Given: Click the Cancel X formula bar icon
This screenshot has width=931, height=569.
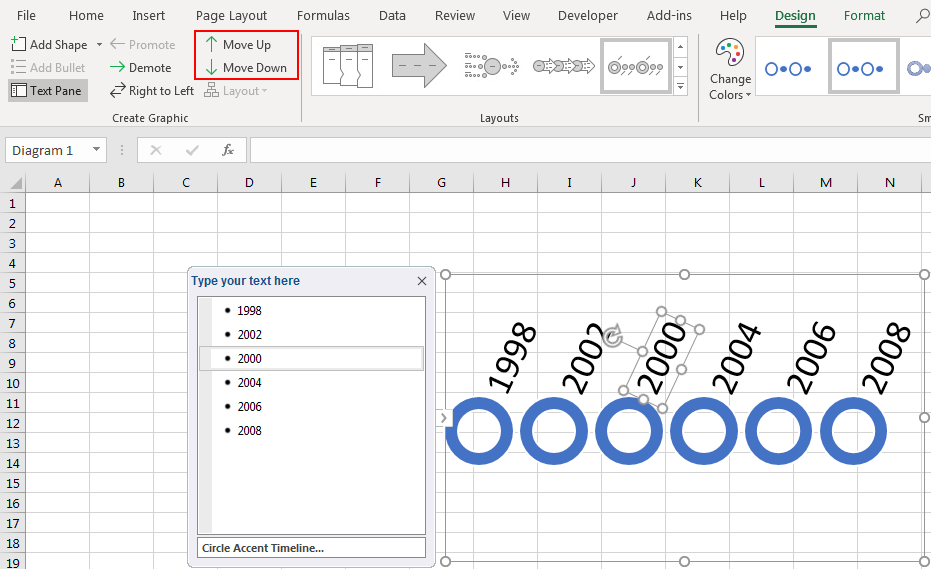Looking at the screenshot, I should 156,150.
